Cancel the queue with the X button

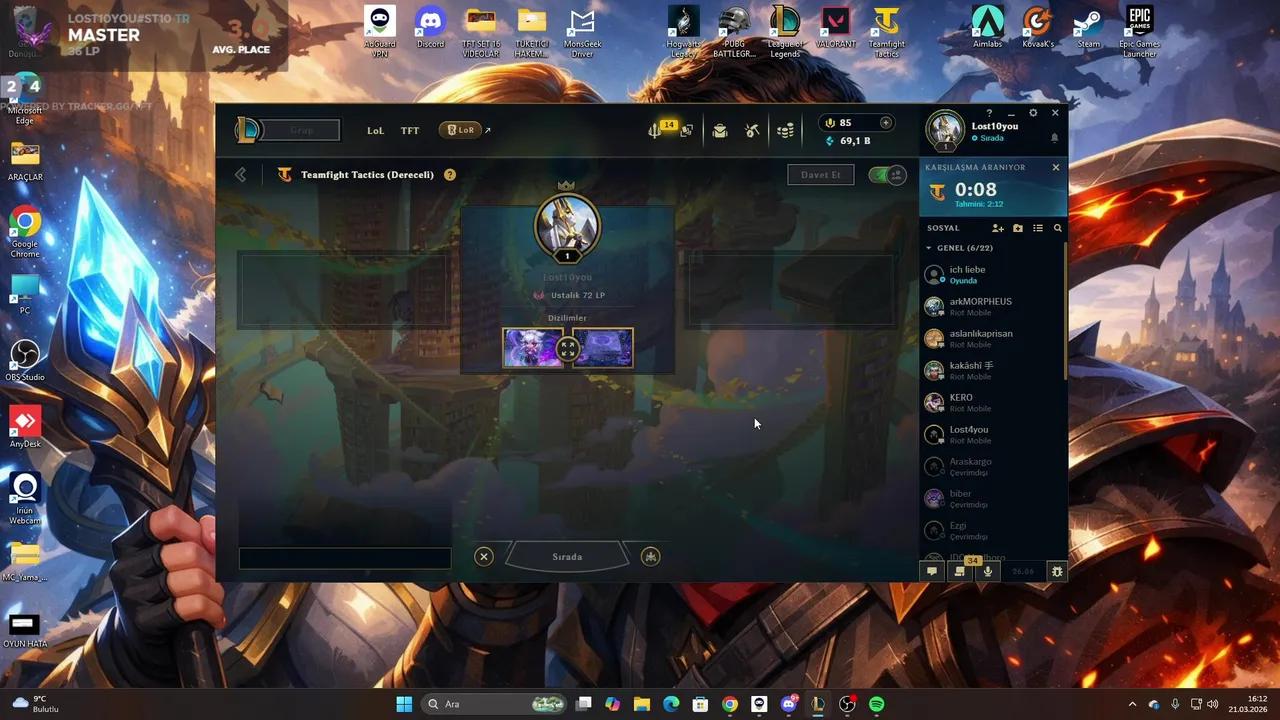(484, 556)
